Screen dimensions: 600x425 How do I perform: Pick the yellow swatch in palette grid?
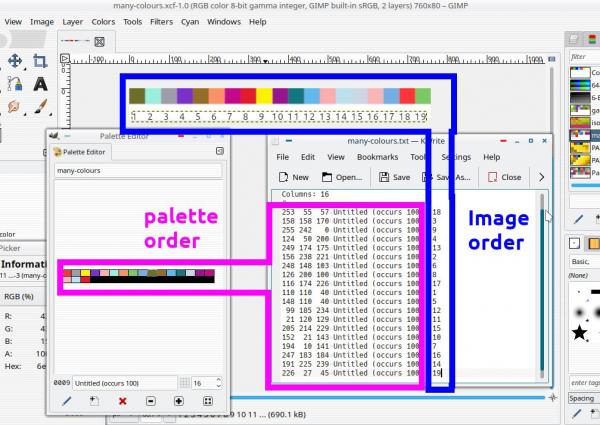(85, 273)
